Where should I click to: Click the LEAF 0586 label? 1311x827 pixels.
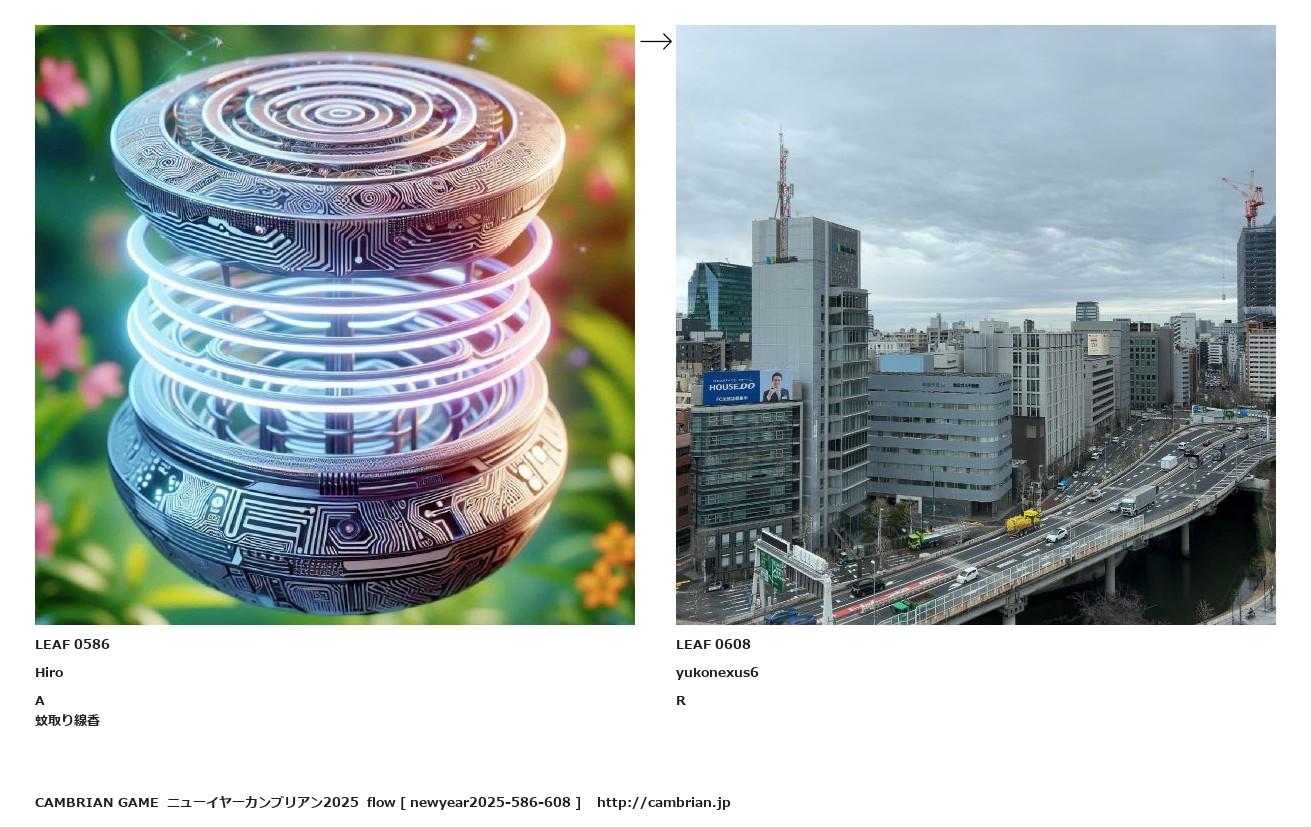(72, 644)
